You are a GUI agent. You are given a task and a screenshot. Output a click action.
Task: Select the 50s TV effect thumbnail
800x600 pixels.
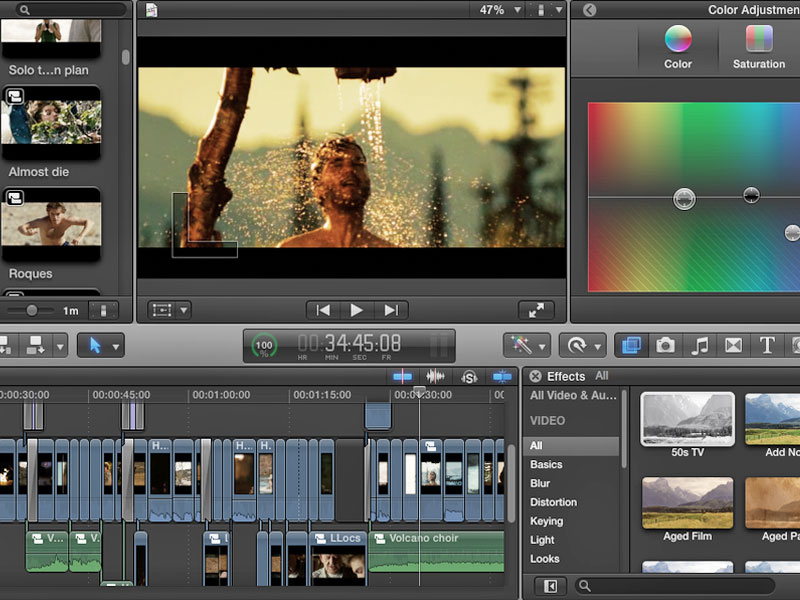pyautogui.click(x=687, y=419)
